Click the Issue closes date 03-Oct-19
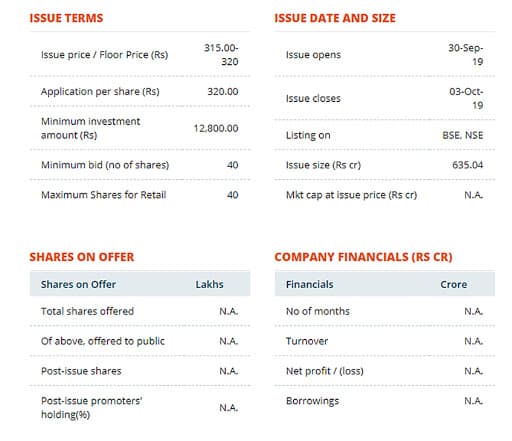The image size is (512, 441). point(466,98)
